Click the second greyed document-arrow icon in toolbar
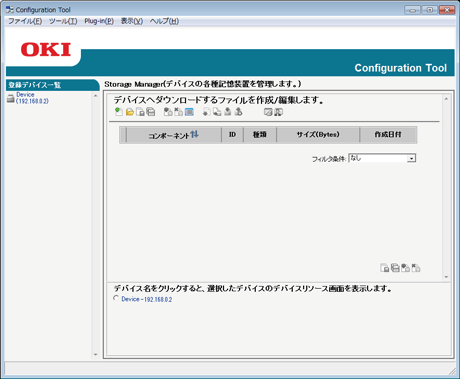 click(217, 112)
